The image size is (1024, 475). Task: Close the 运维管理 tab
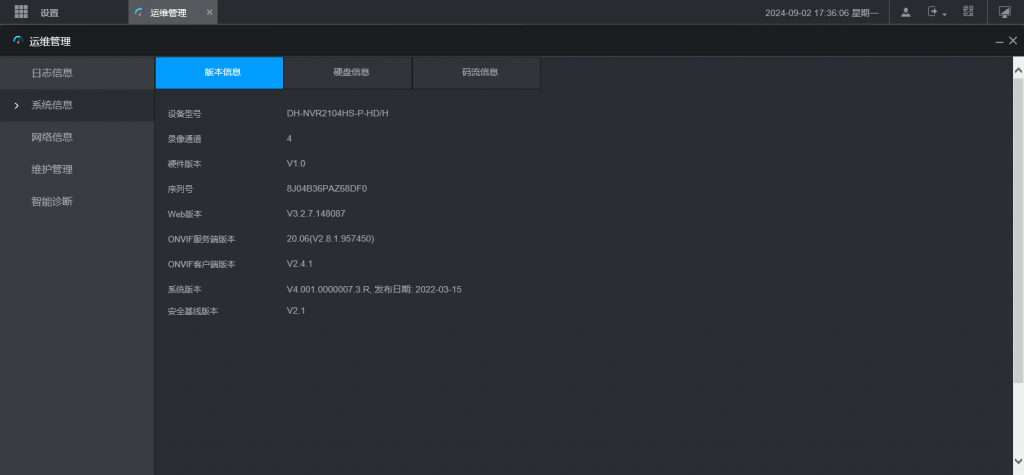point(208,13)
